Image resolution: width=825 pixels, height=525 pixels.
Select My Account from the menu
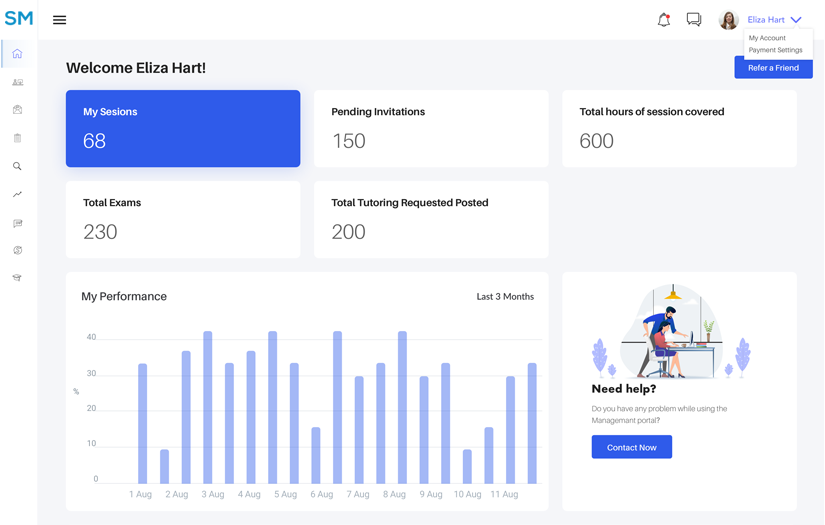(767, 38)
